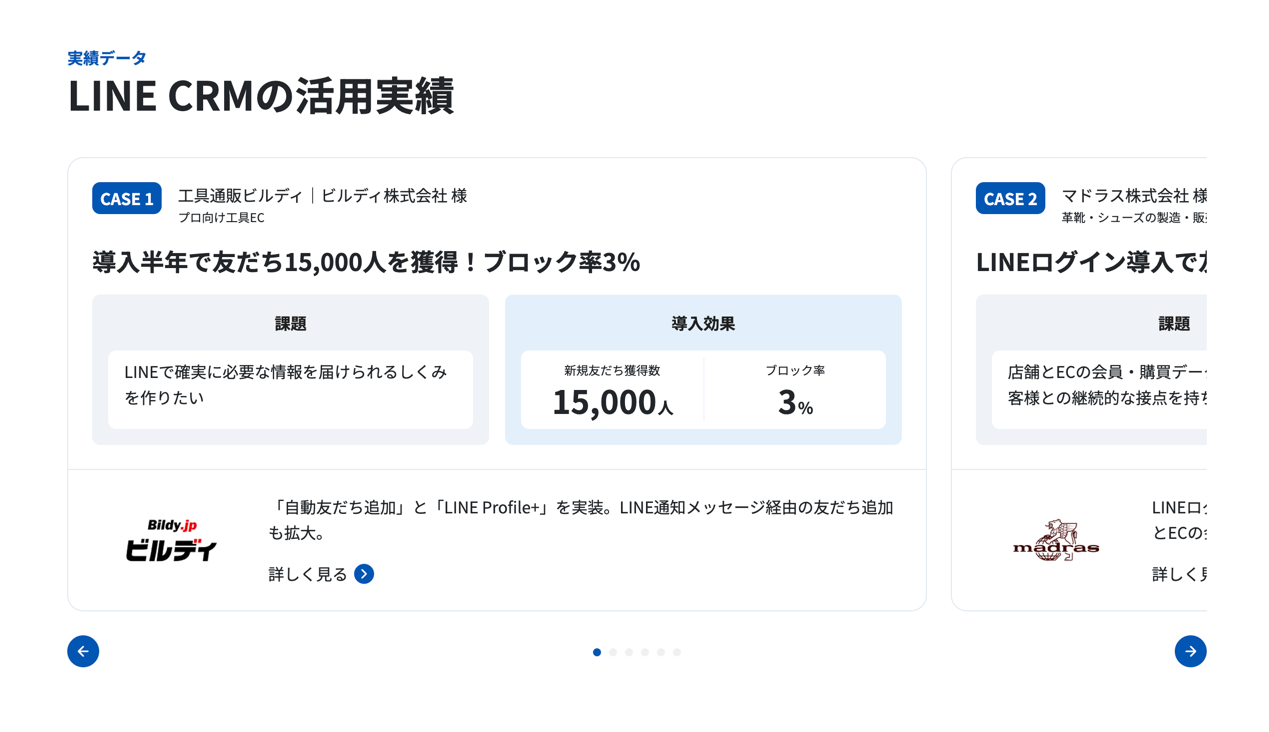Click the ブロック率 3% statistic

coord(795,401)
